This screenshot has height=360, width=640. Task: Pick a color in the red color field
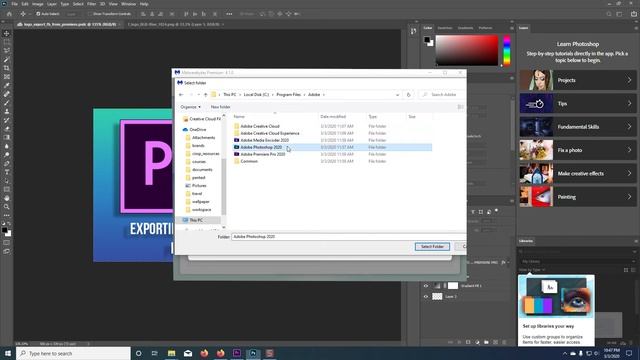click(x=467, y=51)
